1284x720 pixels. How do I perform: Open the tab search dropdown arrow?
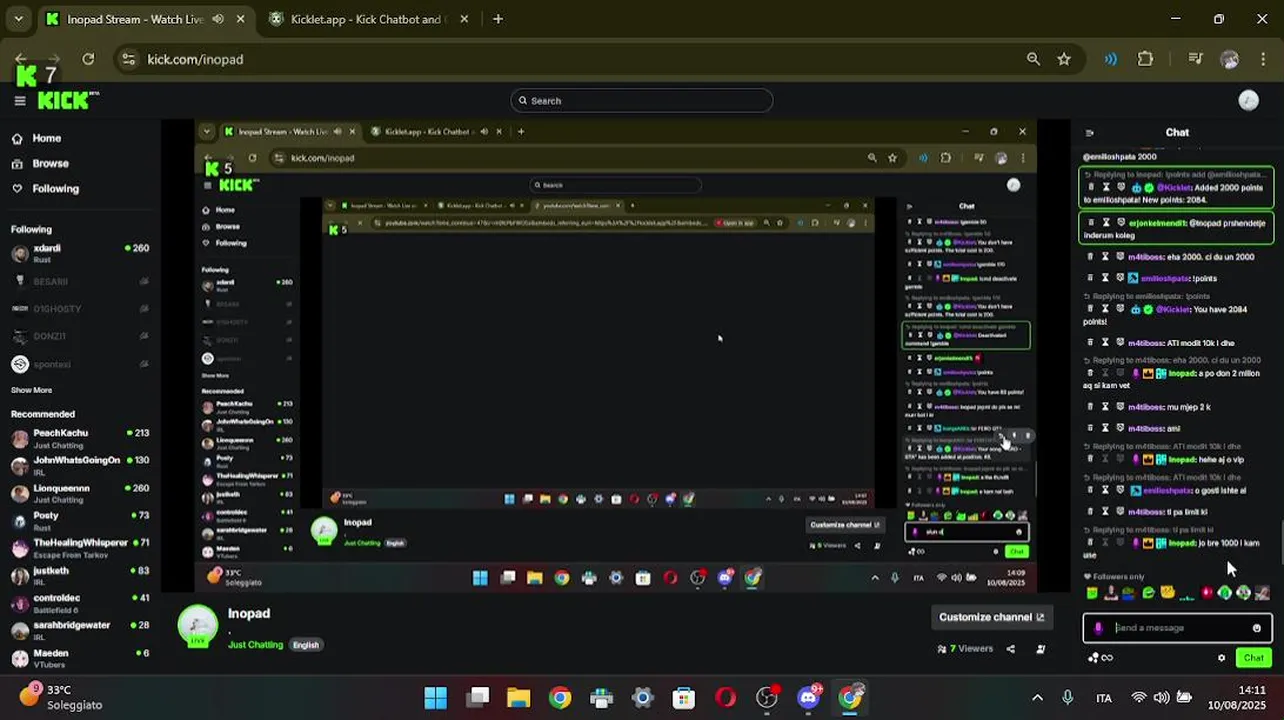tap(18, 19)
